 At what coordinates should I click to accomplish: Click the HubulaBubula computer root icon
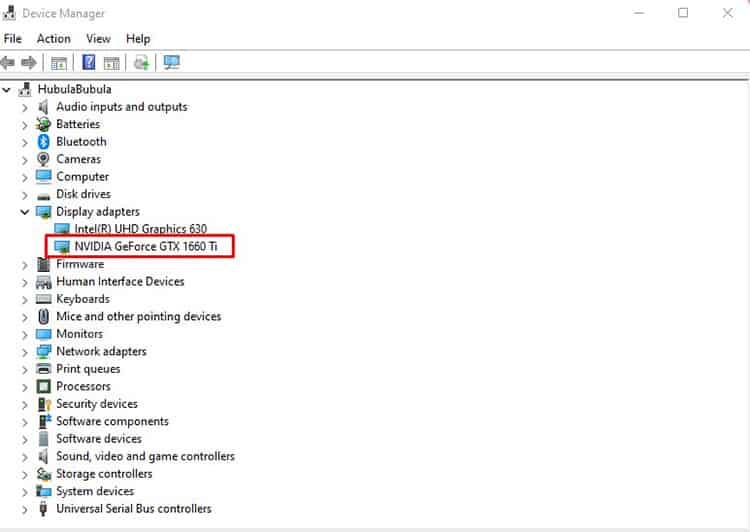coord(25,89)
